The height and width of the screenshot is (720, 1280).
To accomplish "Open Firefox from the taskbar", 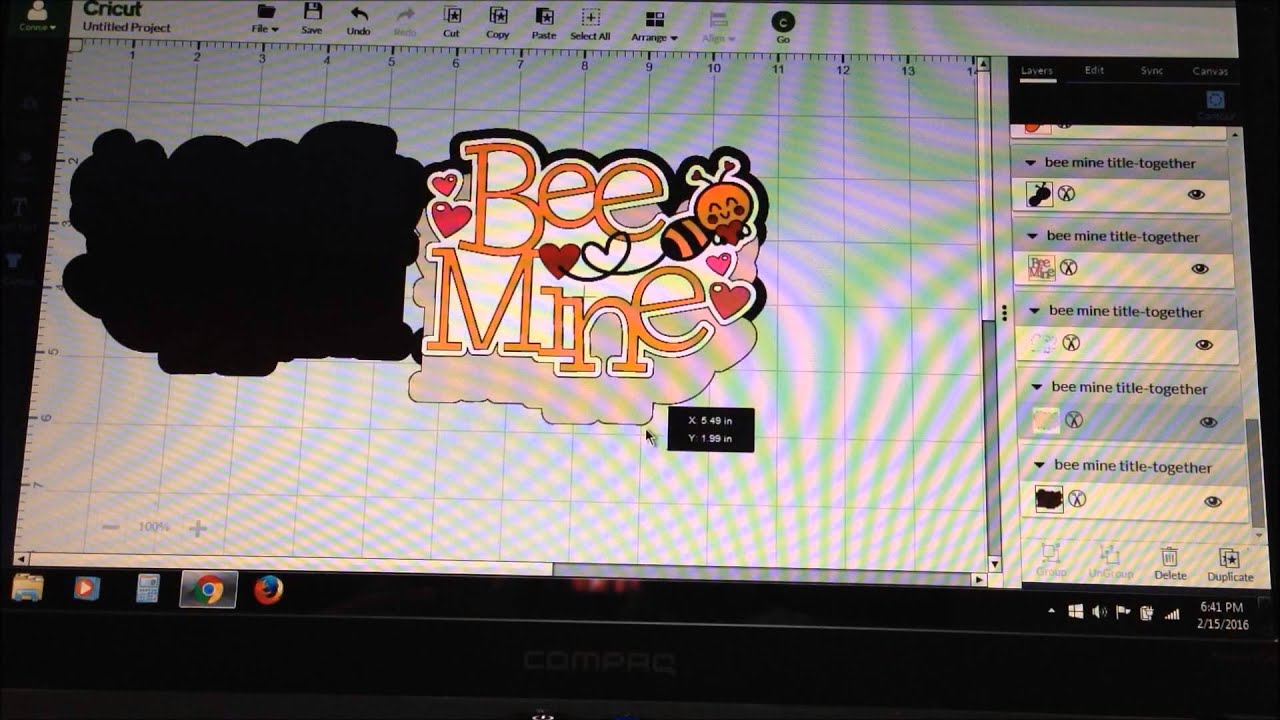I will (268, 591).
